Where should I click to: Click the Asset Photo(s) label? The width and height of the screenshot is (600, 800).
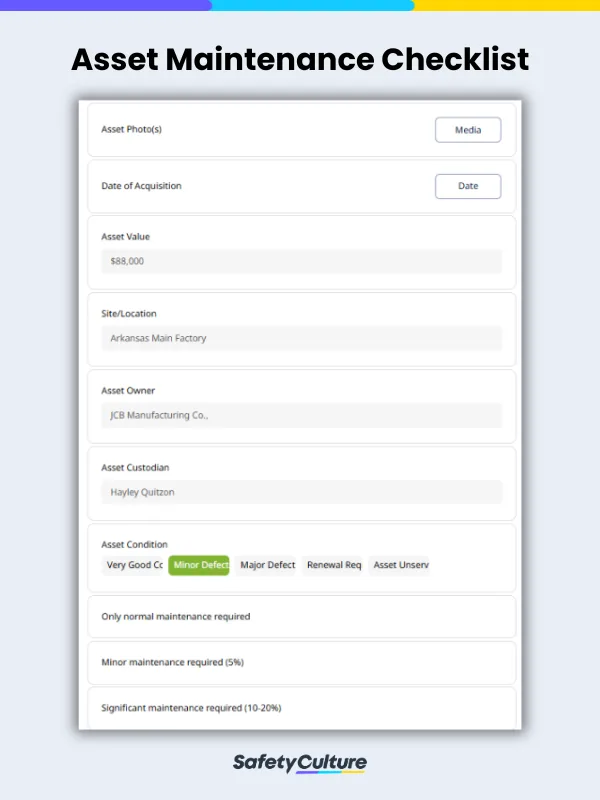click(x=131, y=130)
